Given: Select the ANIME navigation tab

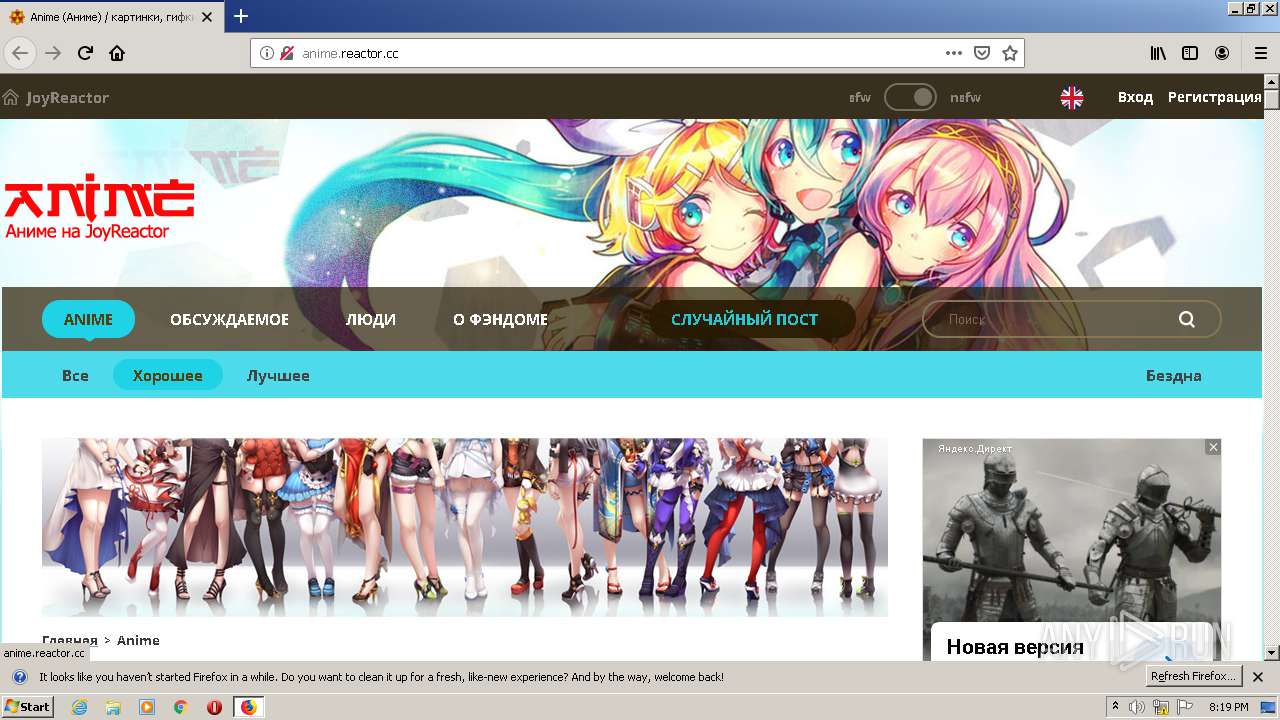Looking at the screenshot, I should pos(88,319).
